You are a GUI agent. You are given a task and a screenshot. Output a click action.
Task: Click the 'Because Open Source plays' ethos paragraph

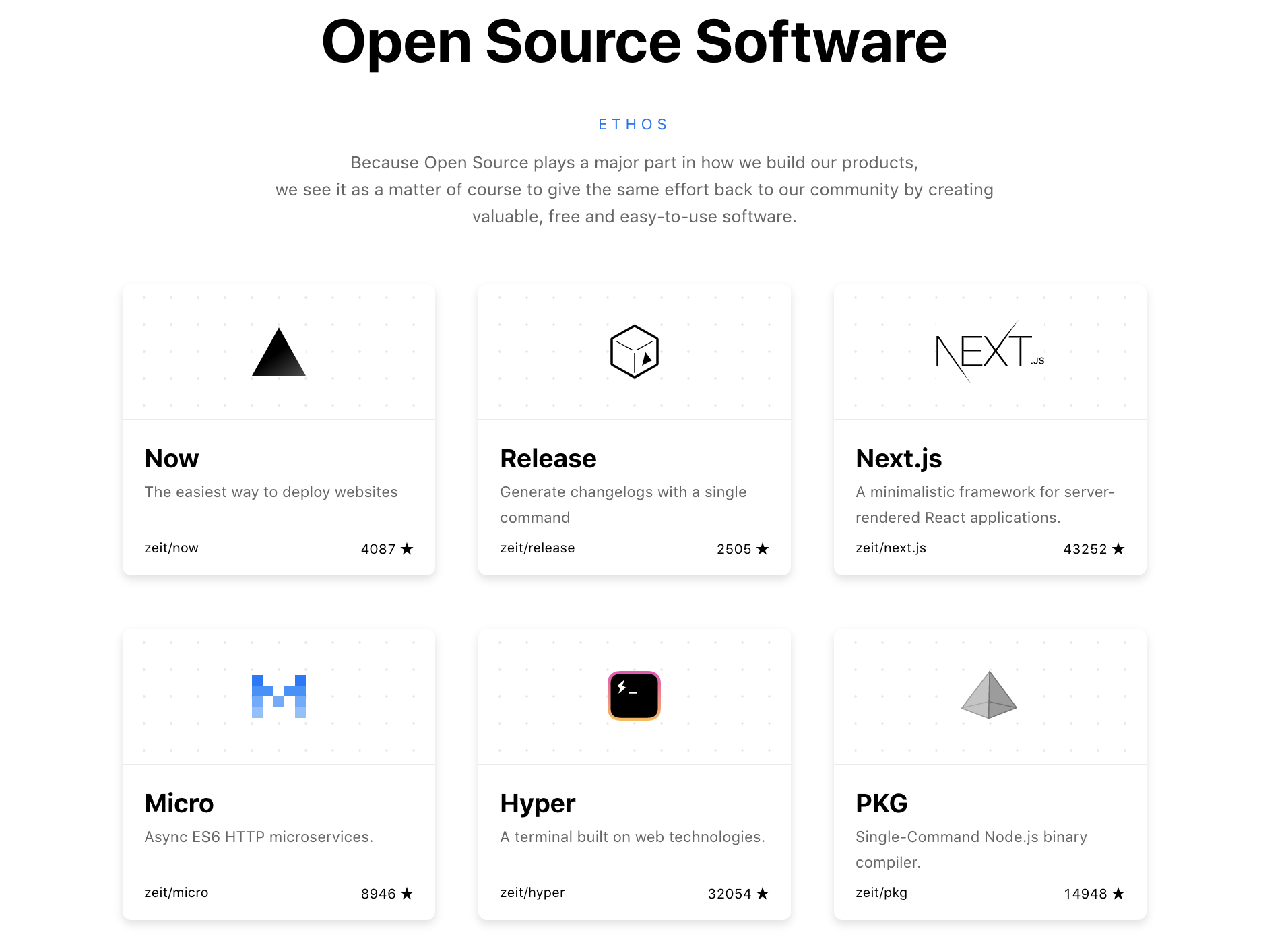click(x=634, y=189)
